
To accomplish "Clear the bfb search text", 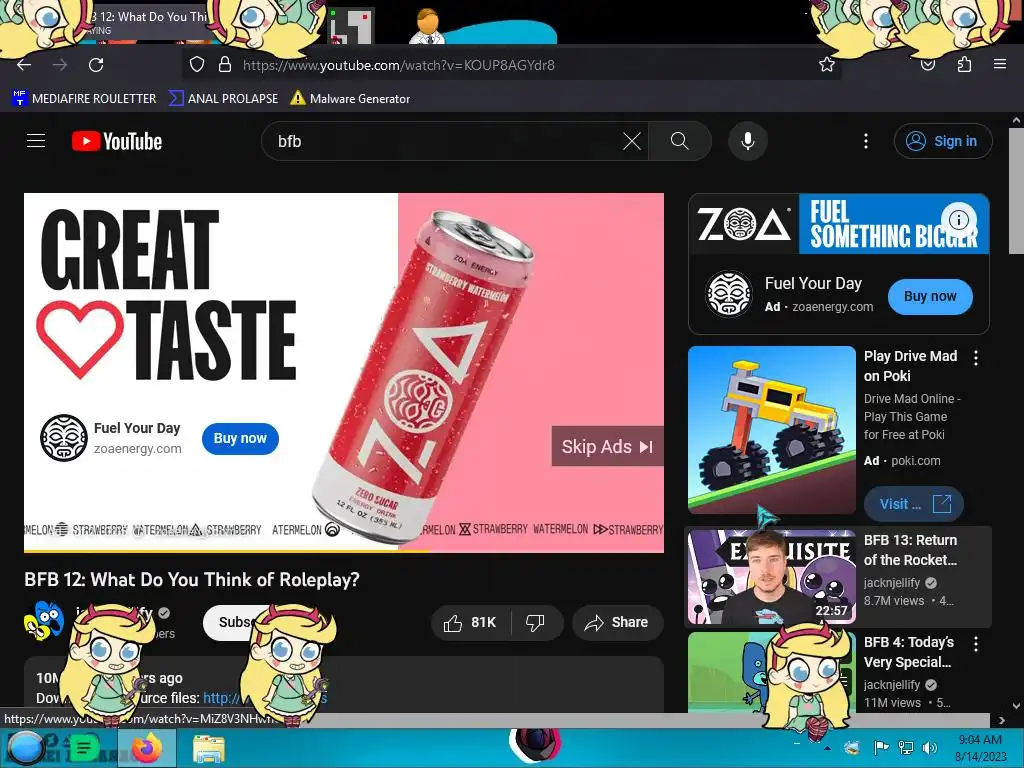I will point(632,141).
